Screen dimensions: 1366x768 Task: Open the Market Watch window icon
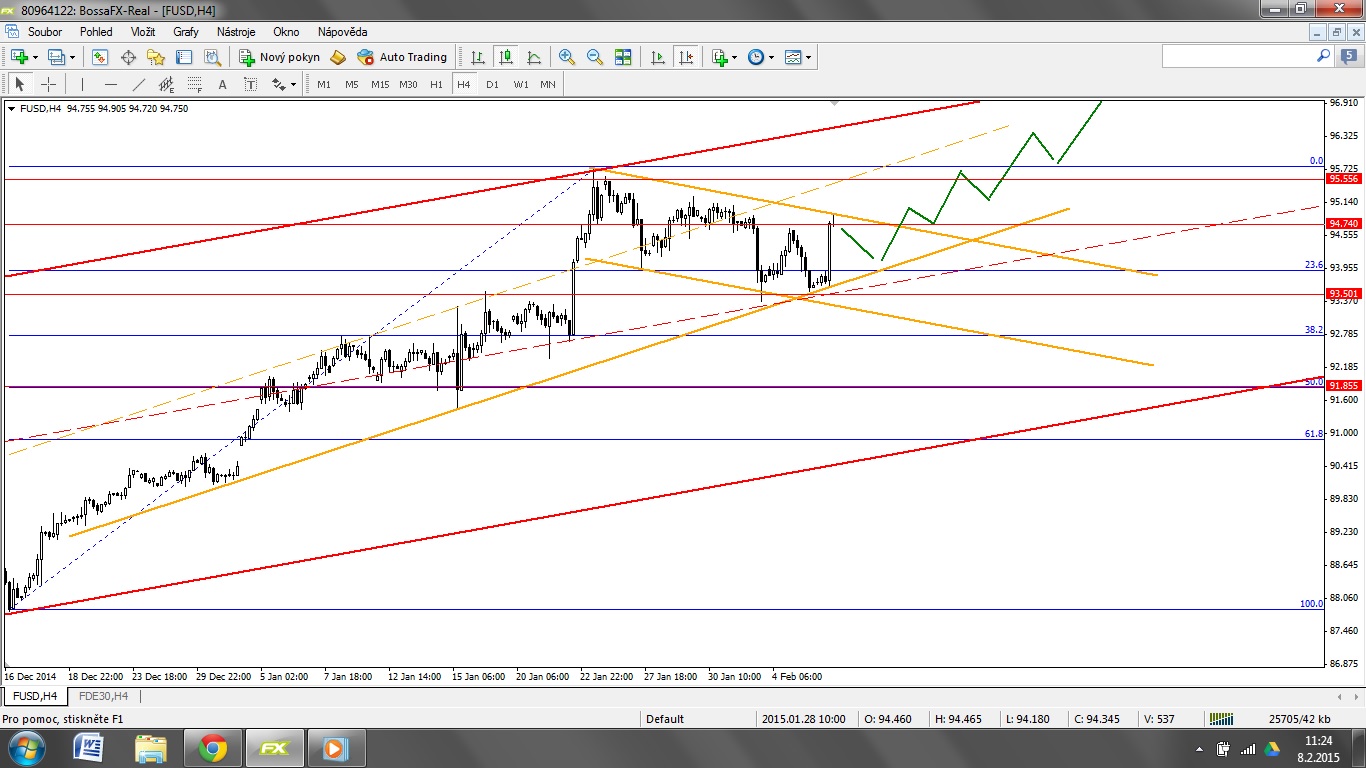coord(100,57)
